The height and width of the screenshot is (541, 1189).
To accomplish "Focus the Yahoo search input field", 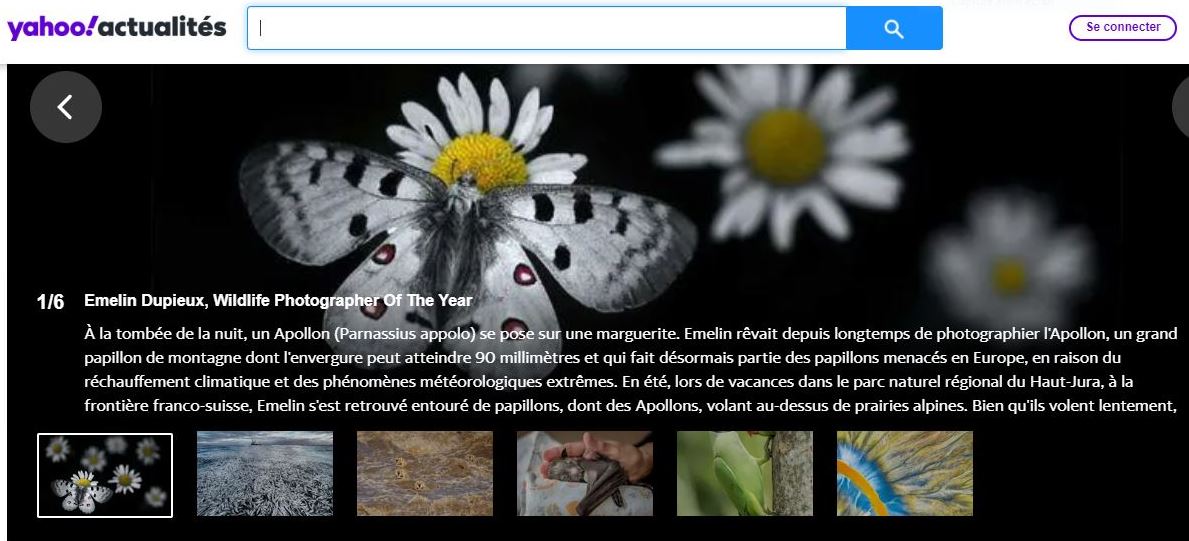I will pyautogui.click(x=547, y=29).
